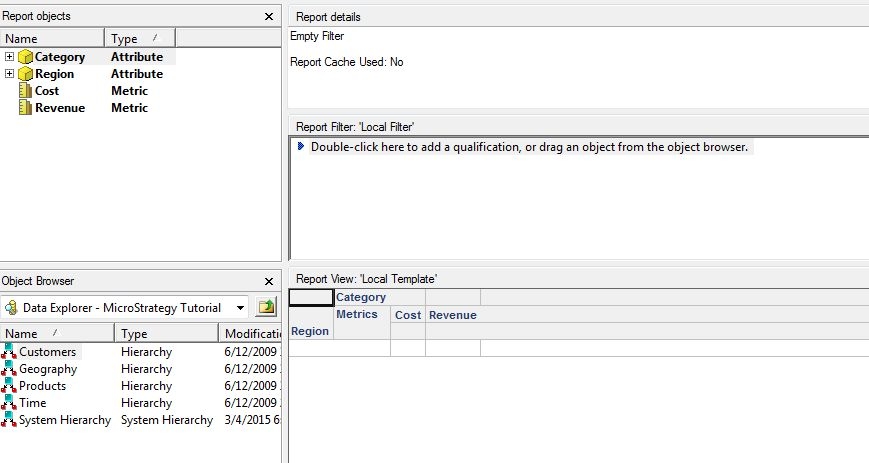Select the Time hierarchy icon

pos(9,403)
